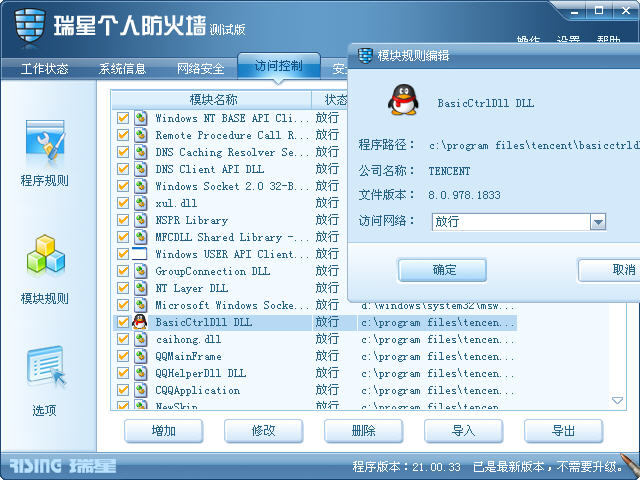Image resolution: width=640 pixels, height=480 pixels.
Task: Toggle QQMainFrame checkbox
Action: (x=123, y=356)
